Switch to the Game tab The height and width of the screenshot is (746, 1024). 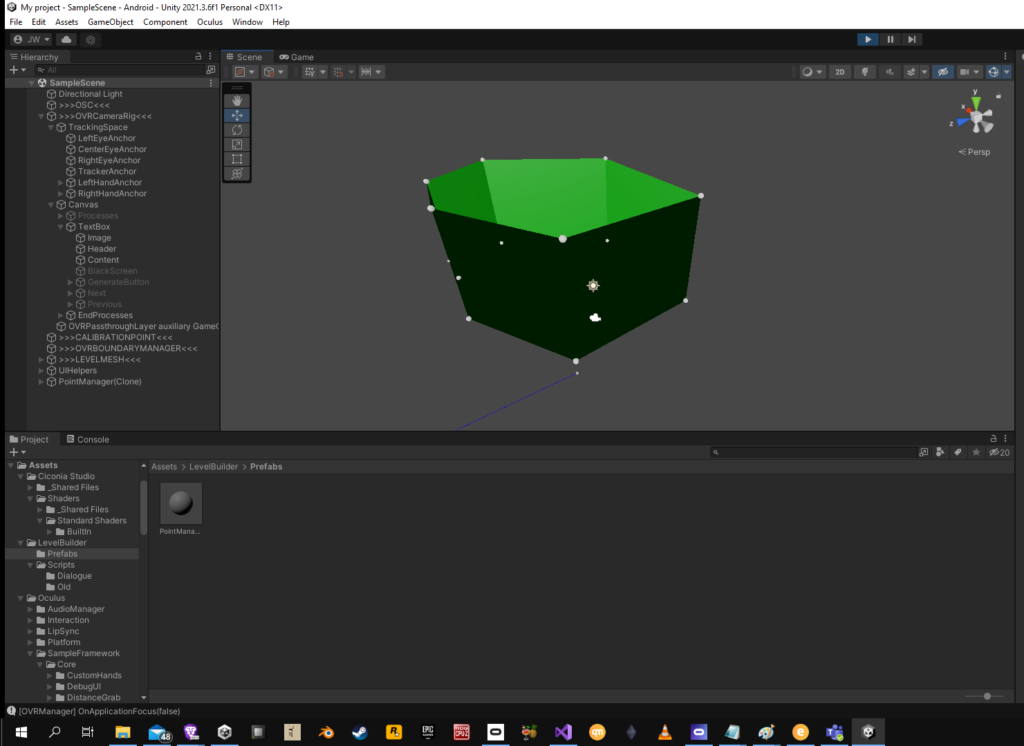click(296, 57)
